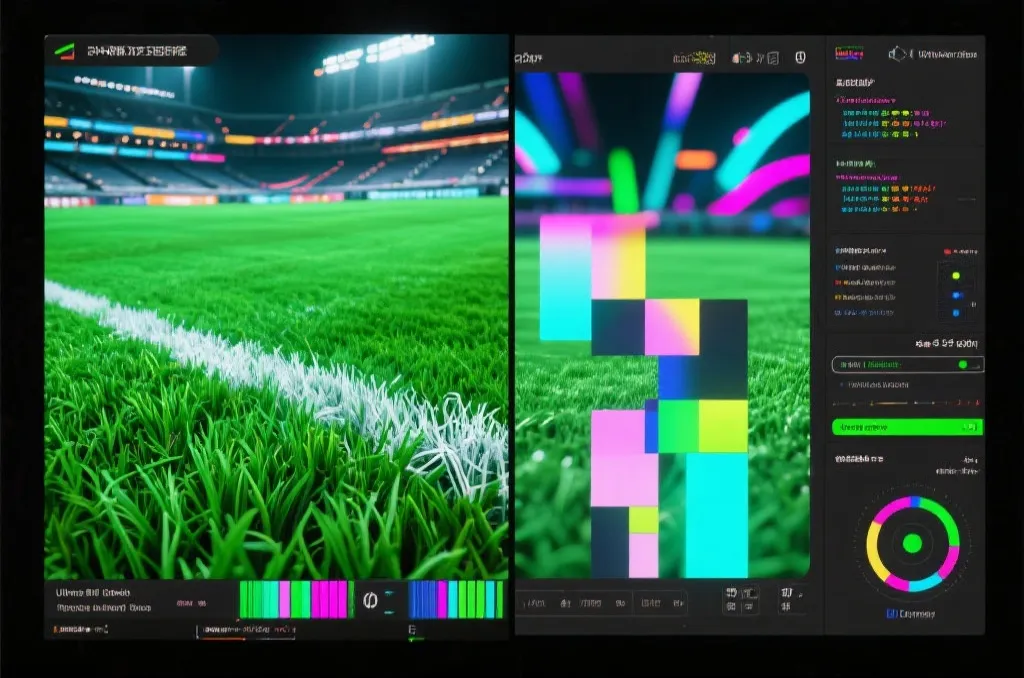
Task: Toggle the yellow-green dot in the list panel
Action: pos(956,276)
